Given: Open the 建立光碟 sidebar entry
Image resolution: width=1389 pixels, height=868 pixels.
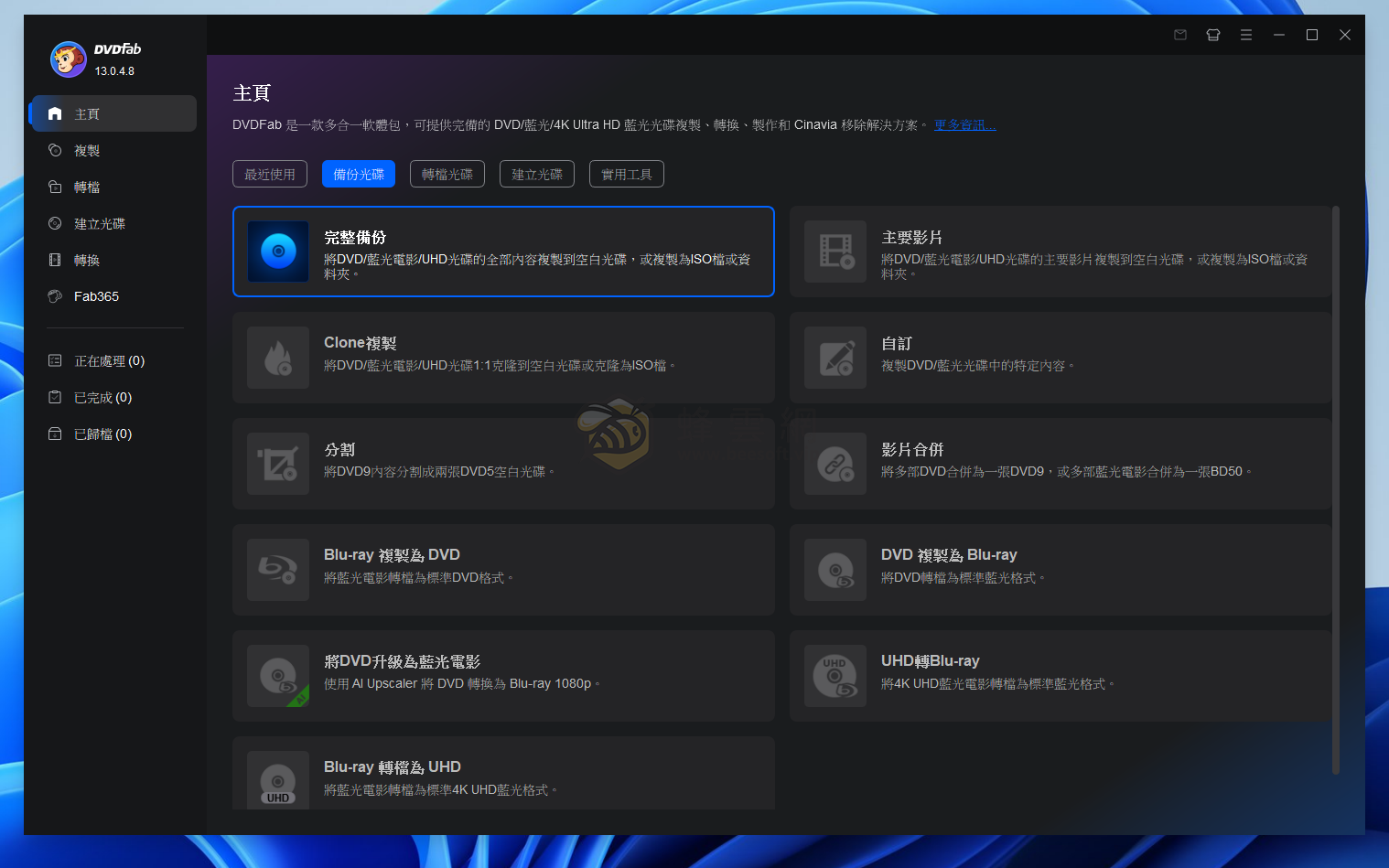Looking at the screenshot, I should 114,223.
